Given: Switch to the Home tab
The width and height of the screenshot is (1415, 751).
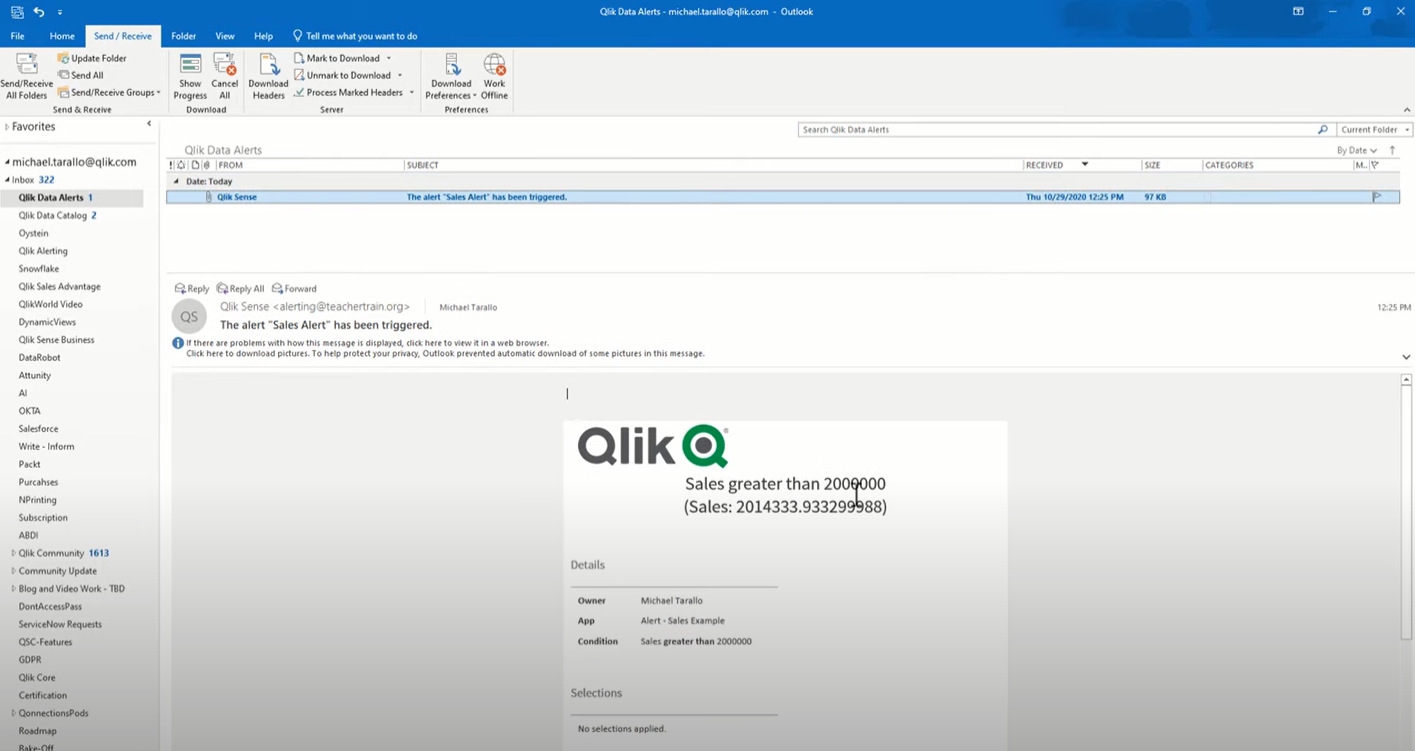Looking at the screenshot, I should (x=62, y=36).
